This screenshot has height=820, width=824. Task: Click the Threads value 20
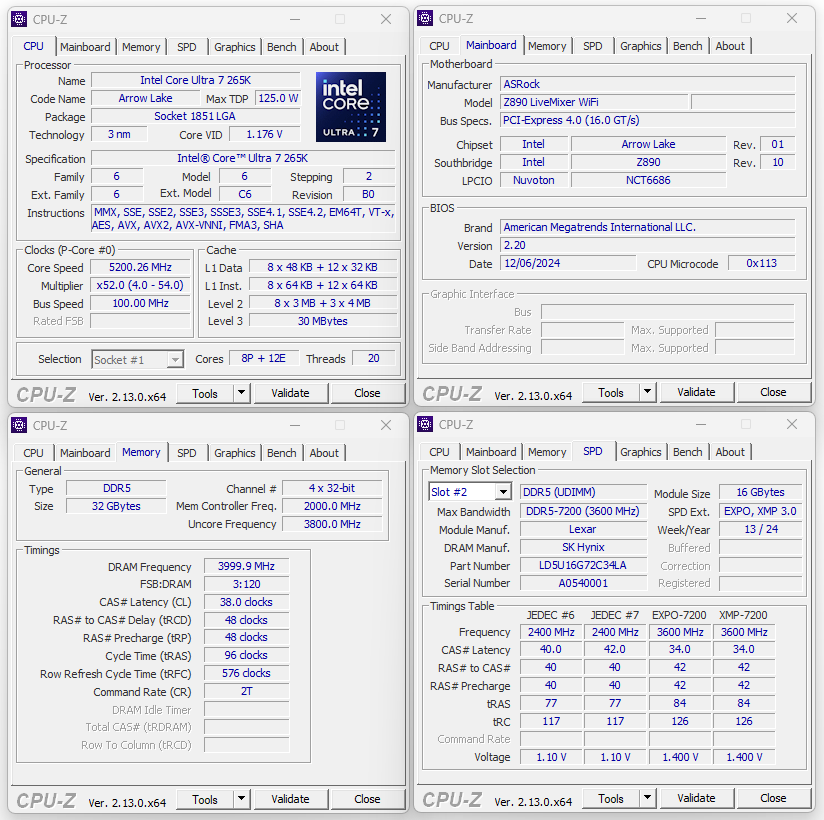374,358
